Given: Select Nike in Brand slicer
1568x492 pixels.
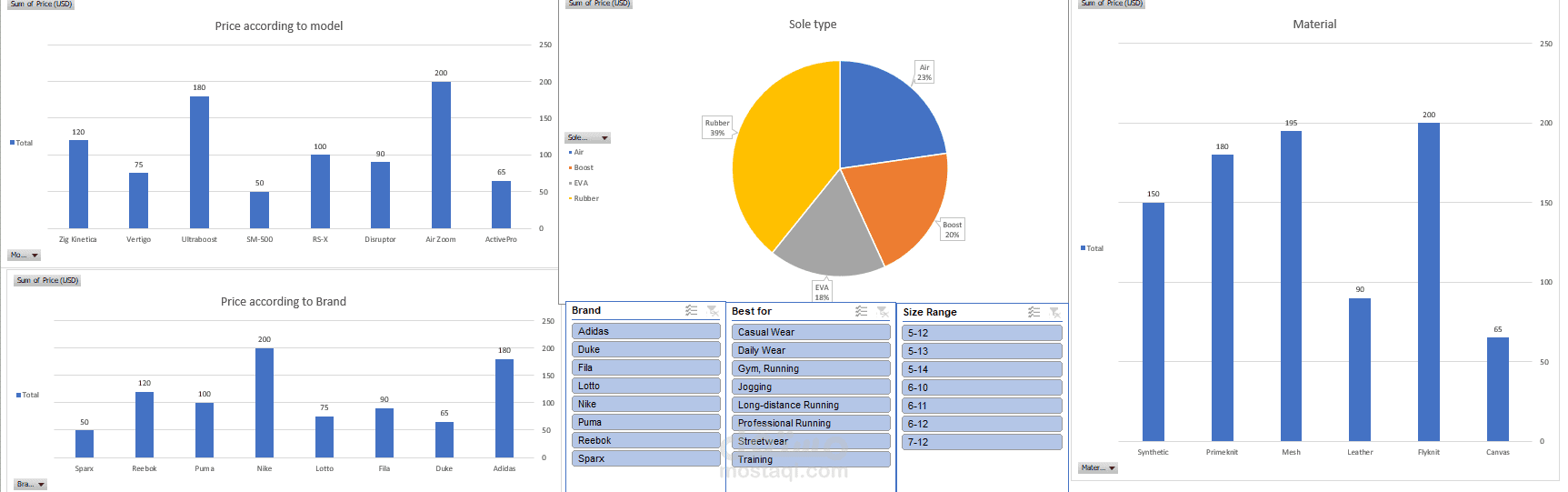Looking at the screenshot, I should [646, 404].
